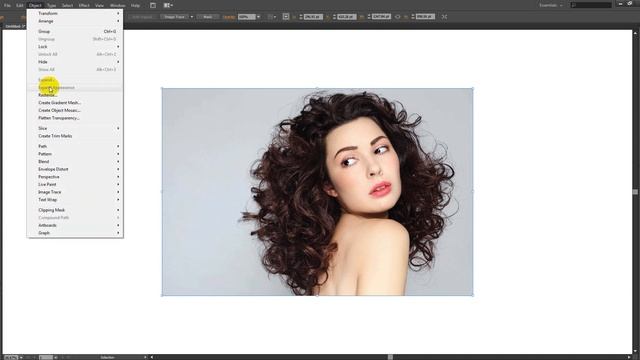Expand the Clipping Mask submenu
Screen dimensions: 640x360
(x=75, y=210)
